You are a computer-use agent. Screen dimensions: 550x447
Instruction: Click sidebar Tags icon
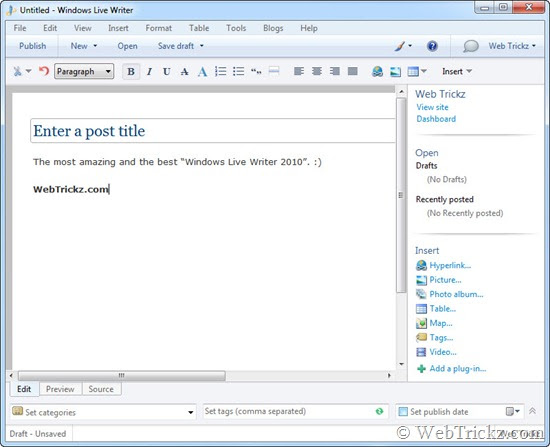pyautogui.click(x=421, y=338)
